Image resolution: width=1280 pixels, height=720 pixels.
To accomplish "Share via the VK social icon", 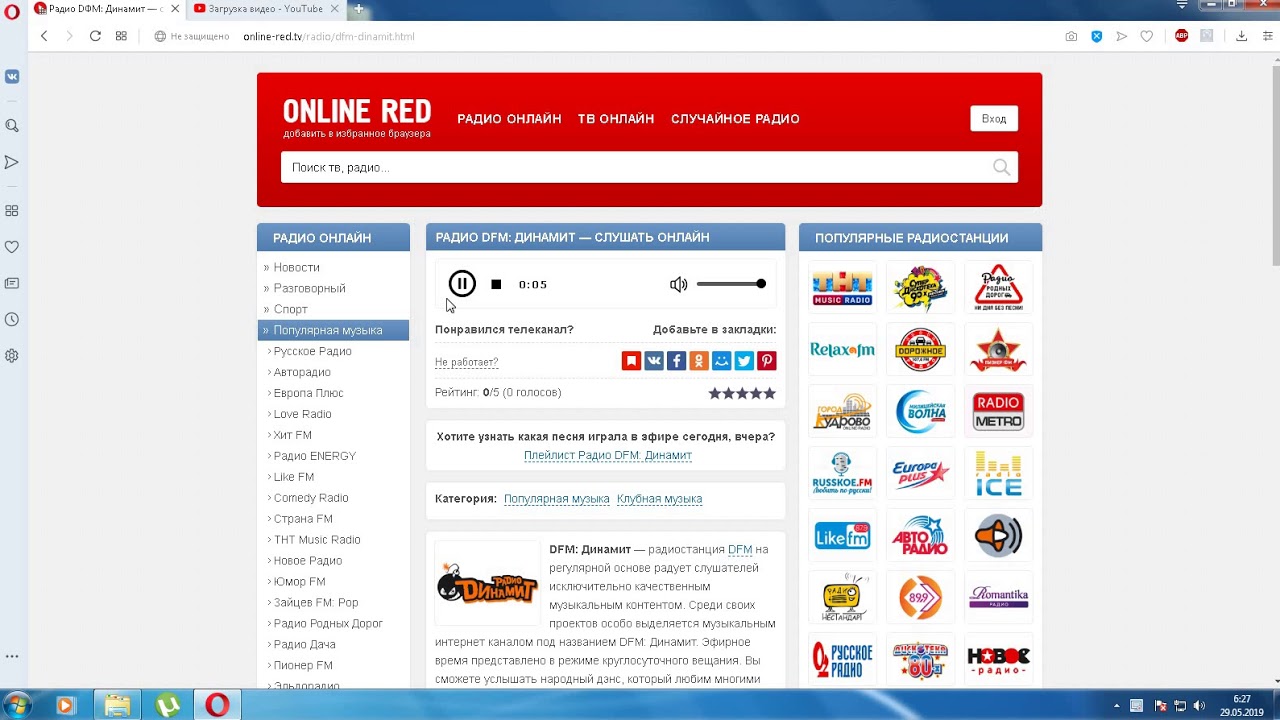I will point(654,361).
